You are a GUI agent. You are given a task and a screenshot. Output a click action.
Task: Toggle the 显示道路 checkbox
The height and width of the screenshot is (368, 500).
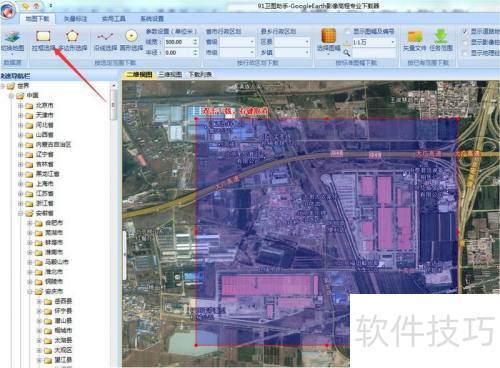[x=465, y=31]
